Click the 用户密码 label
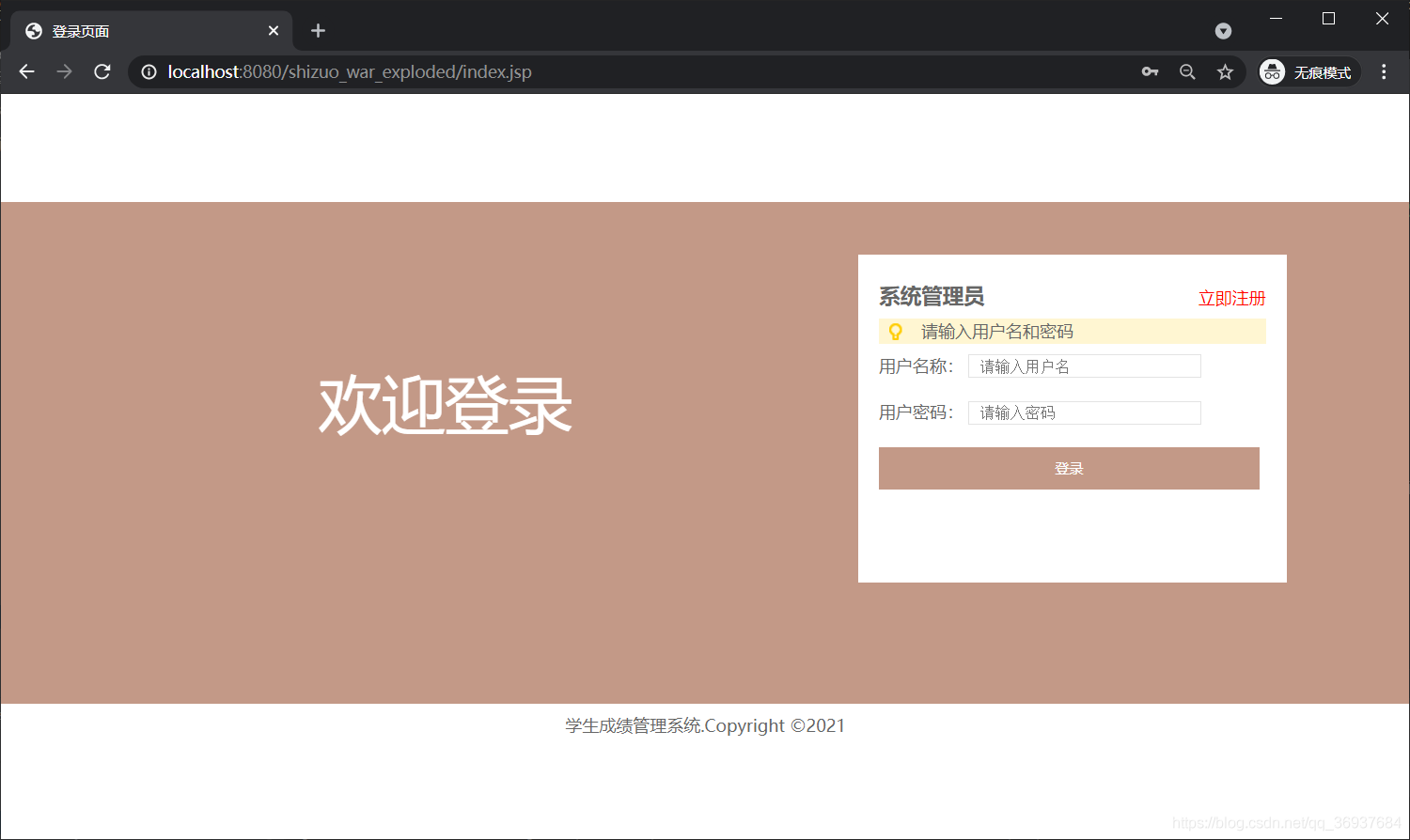This screenshot has width=1410, height=840. tap(916, 412)
